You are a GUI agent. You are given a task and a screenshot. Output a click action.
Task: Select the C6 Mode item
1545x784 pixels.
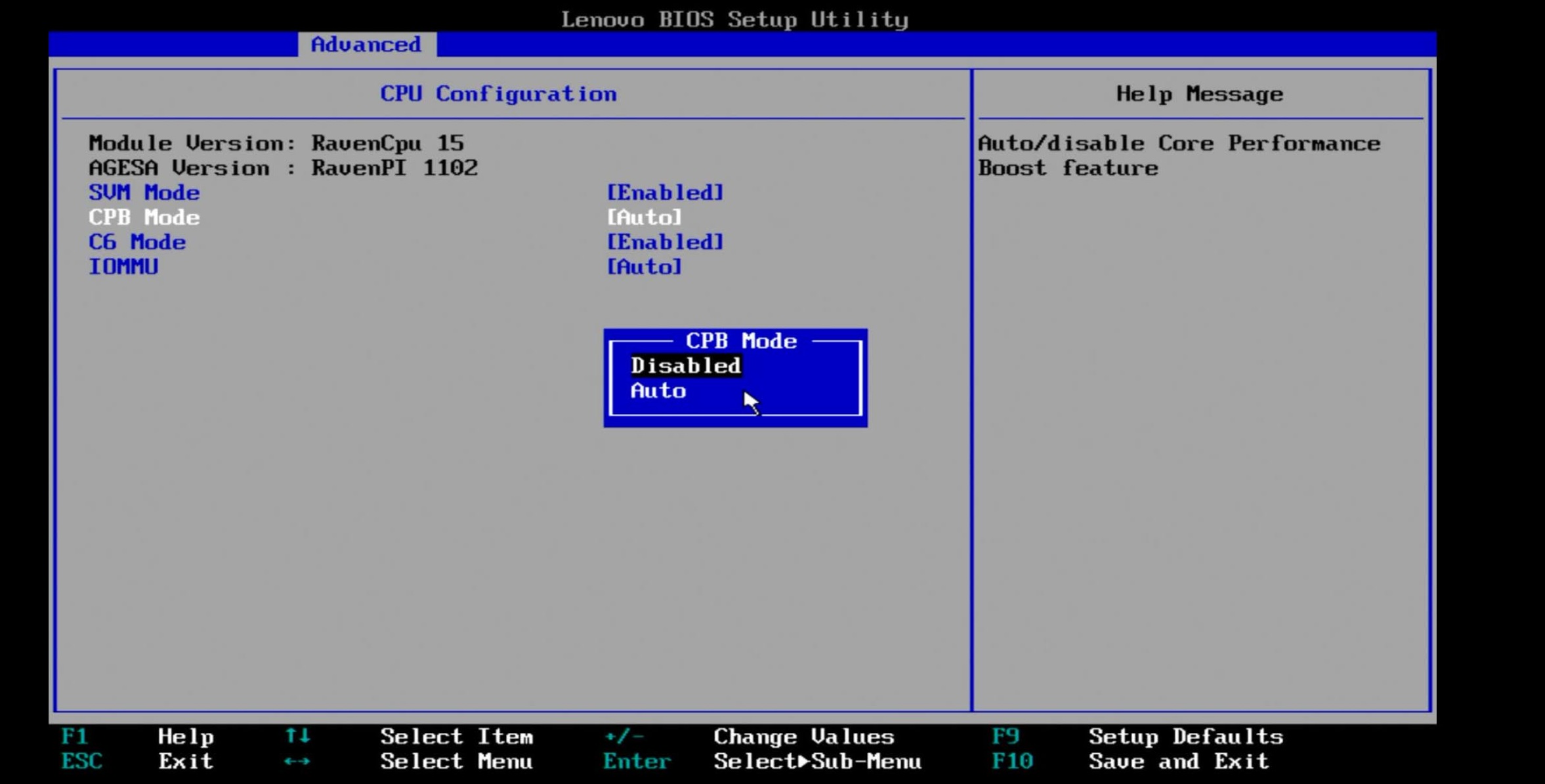[137, 242]
